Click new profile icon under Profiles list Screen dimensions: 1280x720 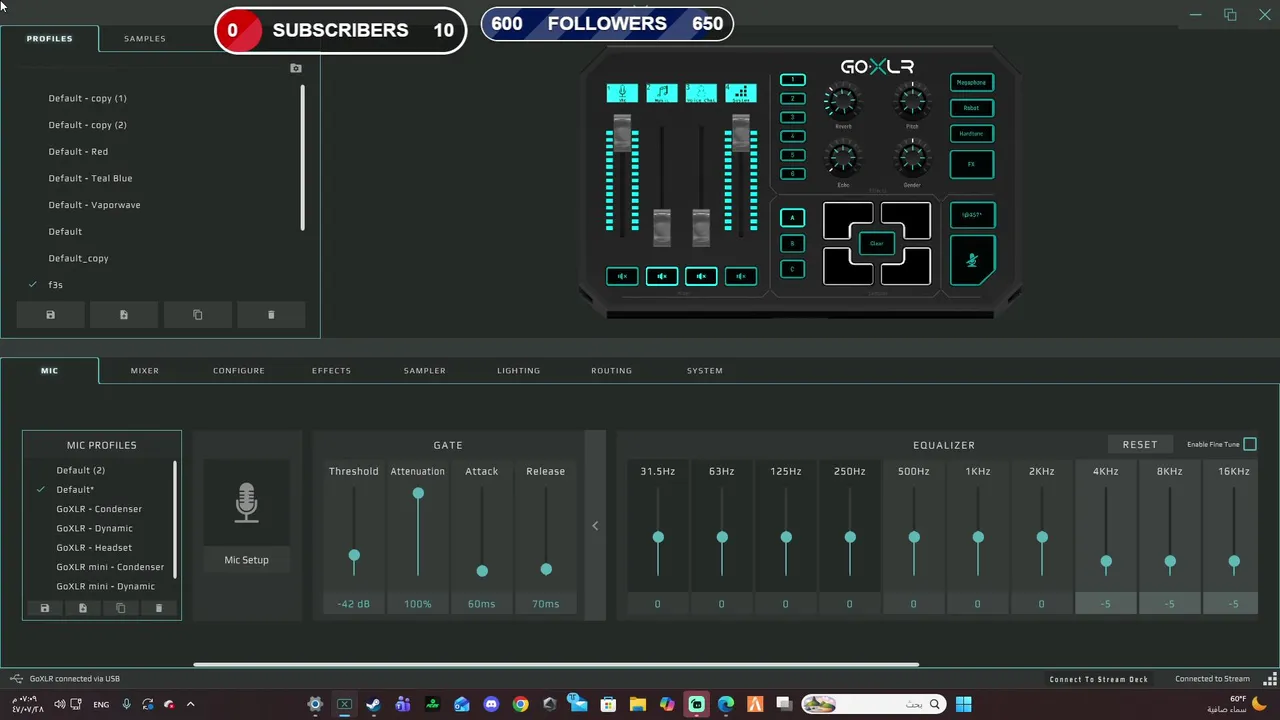(124, 315)
